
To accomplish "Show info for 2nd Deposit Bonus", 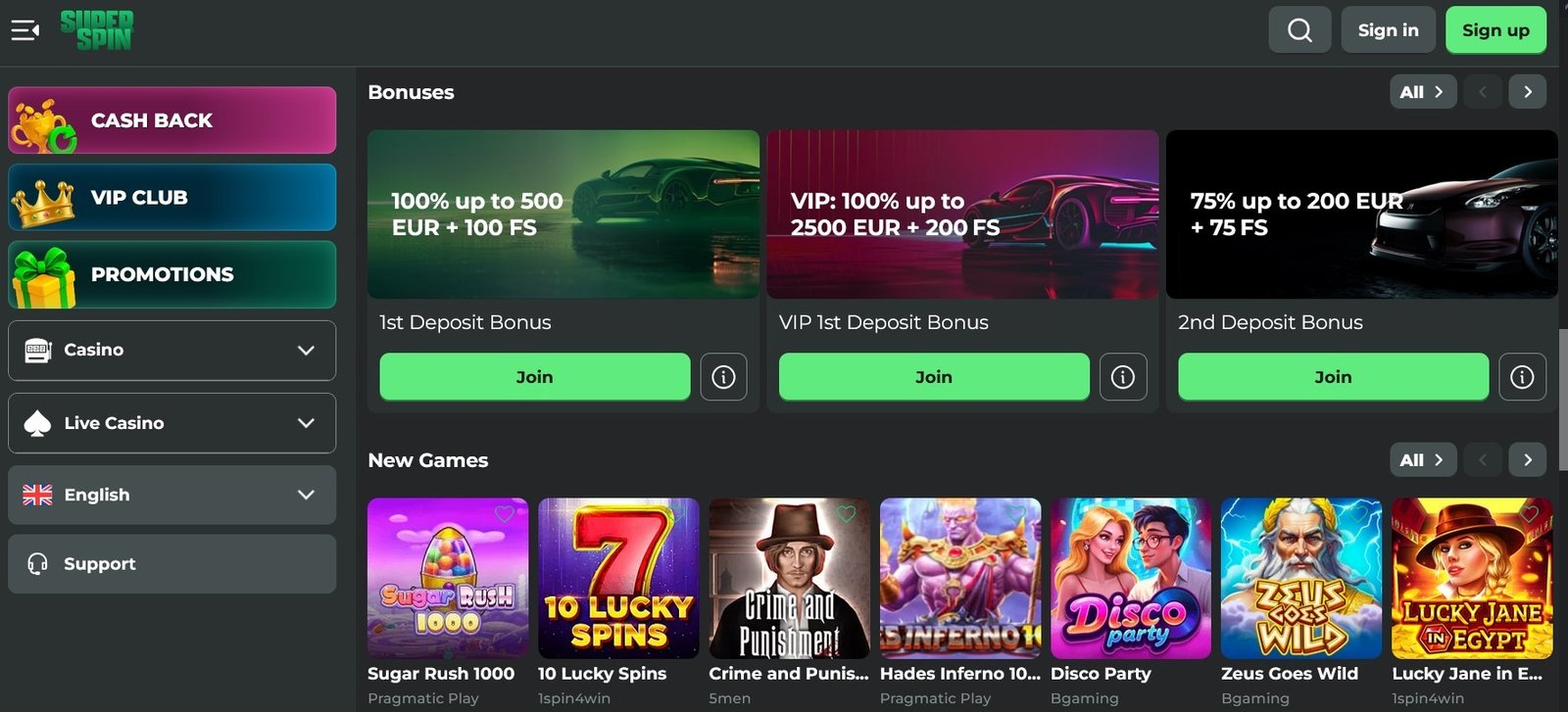I will (1522, 377).
